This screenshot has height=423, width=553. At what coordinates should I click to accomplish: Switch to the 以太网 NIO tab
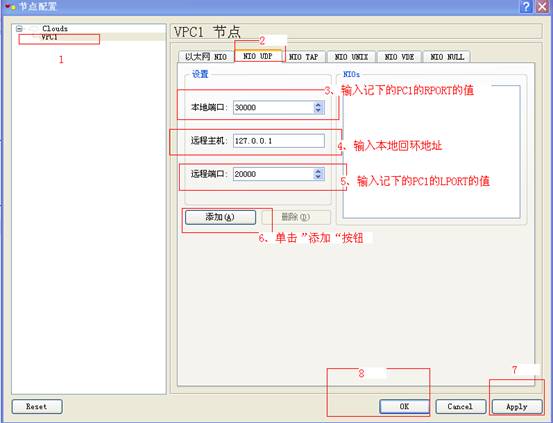(x=206, y=56)
